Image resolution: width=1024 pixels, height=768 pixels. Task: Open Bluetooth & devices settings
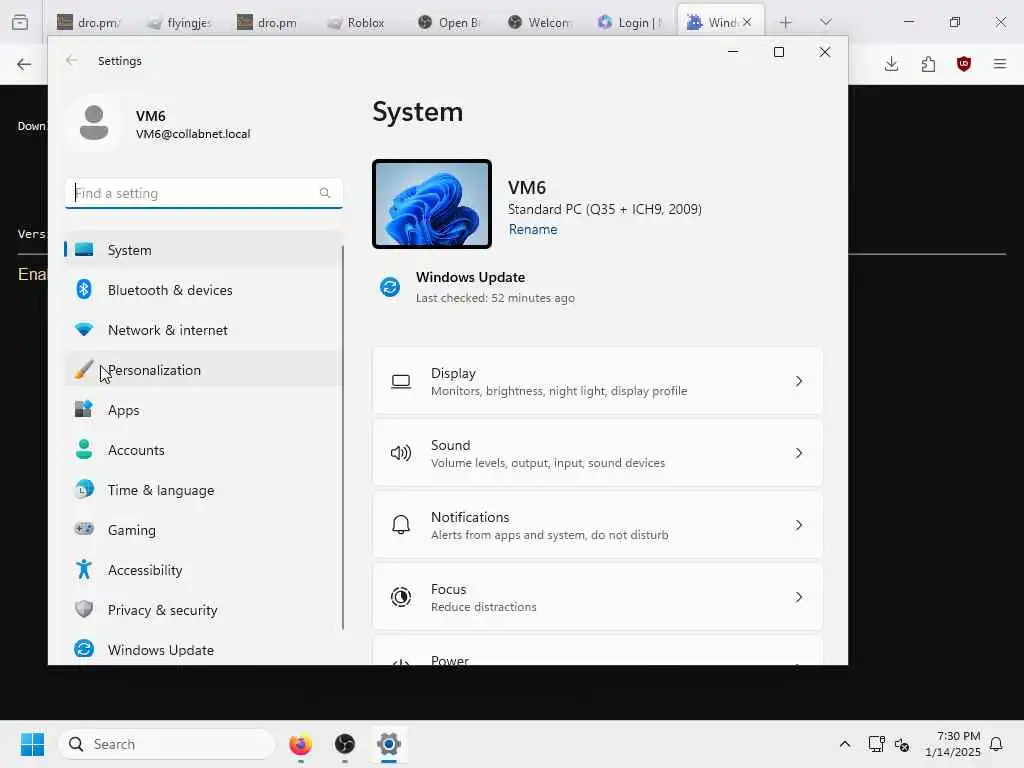203,290
